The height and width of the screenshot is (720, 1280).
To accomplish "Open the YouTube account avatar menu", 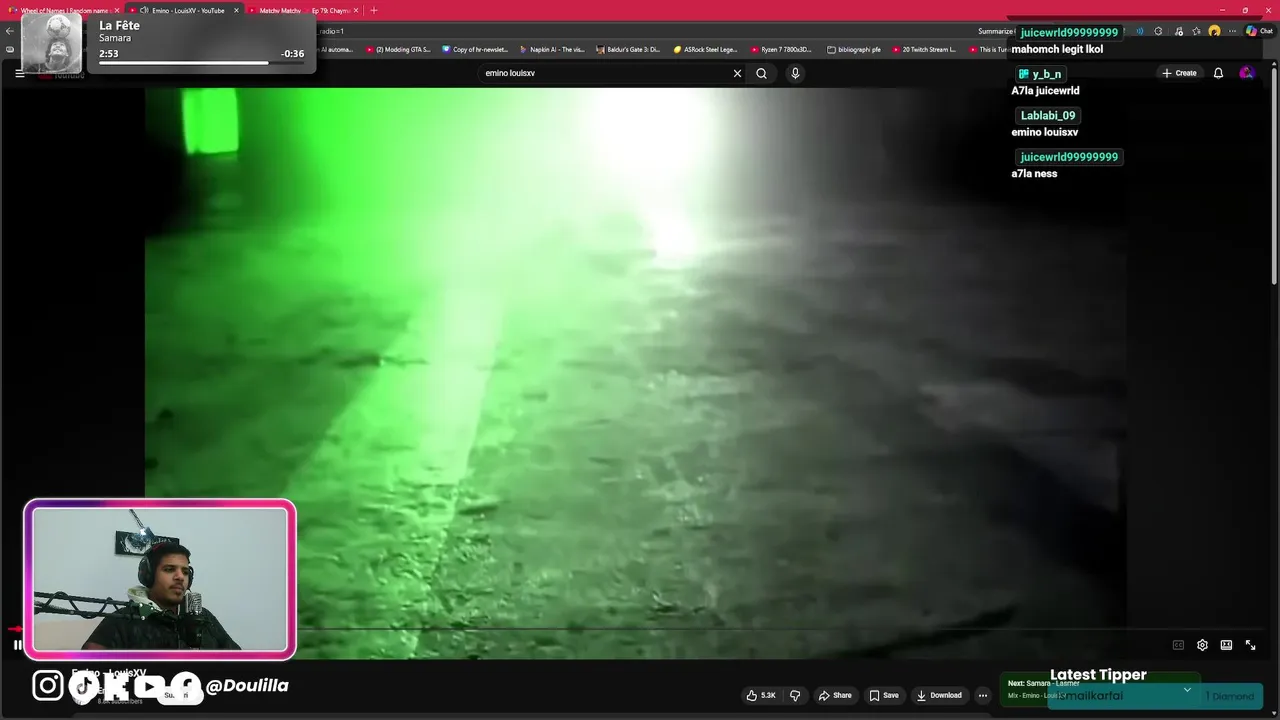I will (x=1246, y=73).
